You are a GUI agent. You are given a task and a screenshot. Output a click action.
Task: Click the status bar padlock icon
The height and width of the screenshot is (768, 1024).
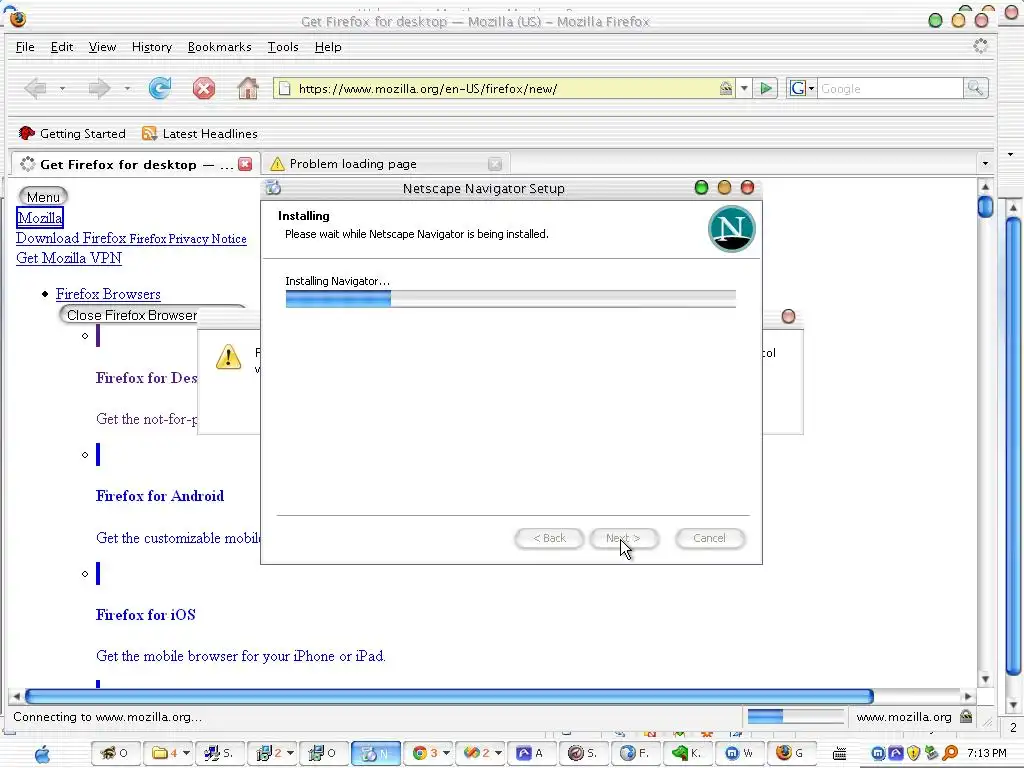[x=966, y=716]
